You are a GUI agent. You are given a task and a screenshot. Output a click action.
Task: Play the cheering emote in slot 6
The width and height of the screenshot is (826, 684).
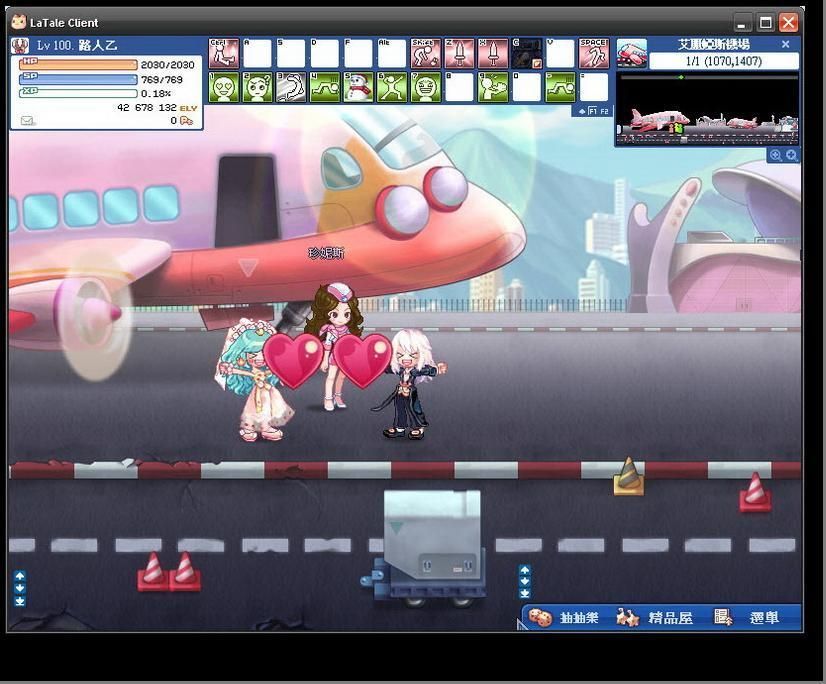click(x=392, y=87)
